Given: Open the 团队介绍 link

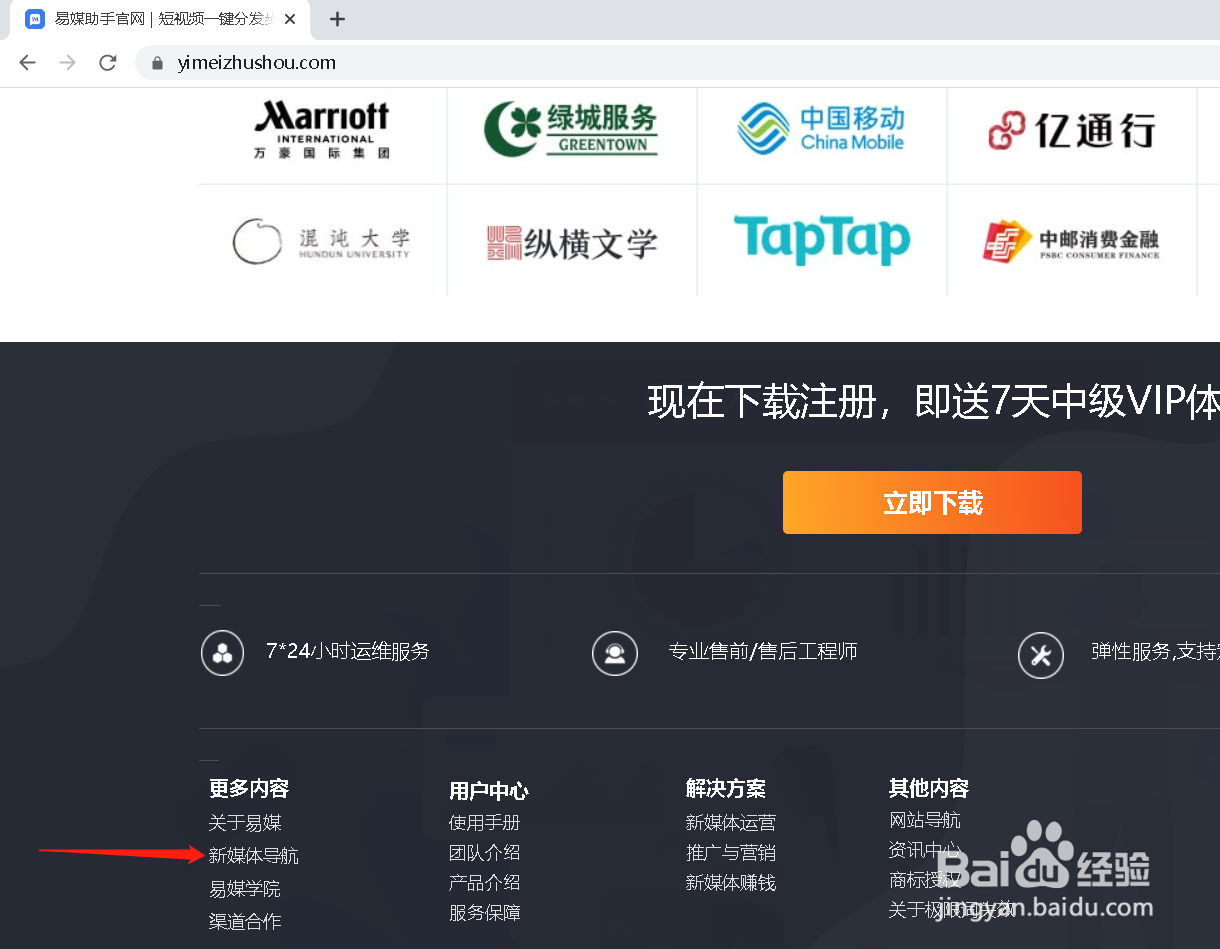Looking at the screenshot, I should tap(485, 853).
